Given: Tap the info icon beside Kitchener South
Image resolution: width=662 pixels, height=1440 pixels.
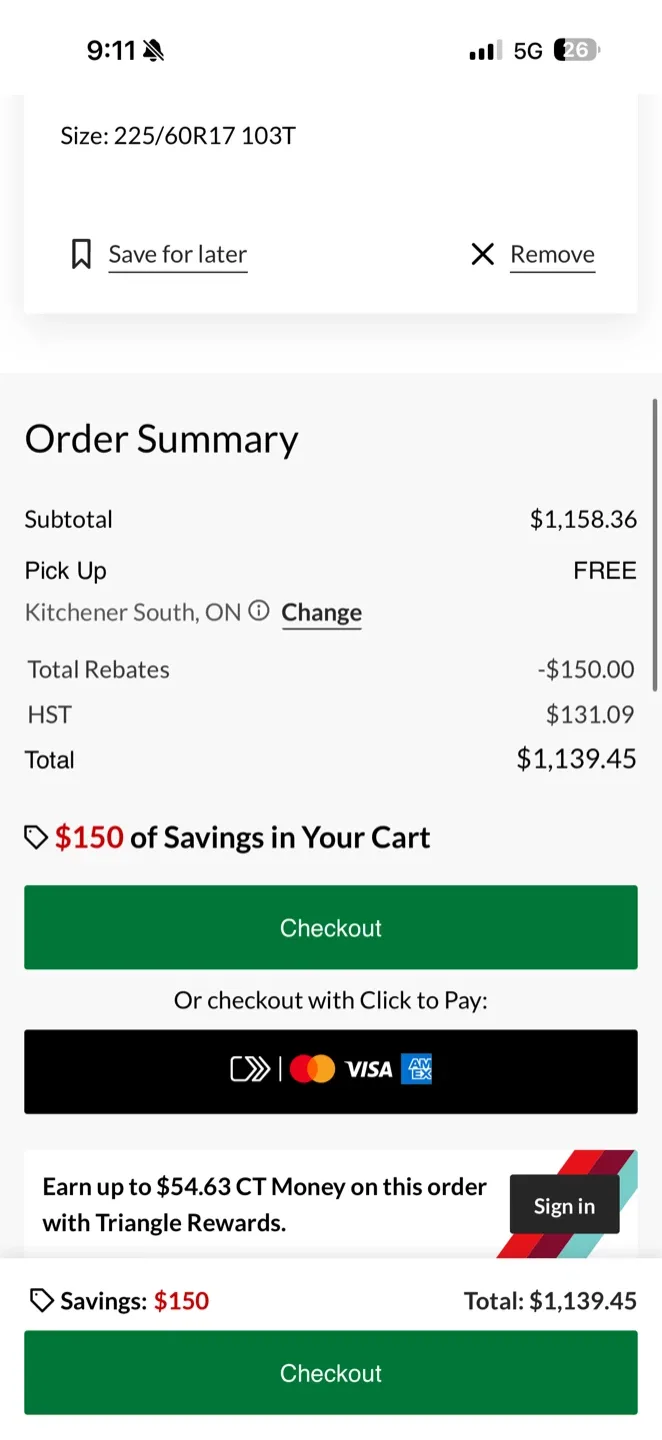Looking at the screenshot, I should [259, 611].
